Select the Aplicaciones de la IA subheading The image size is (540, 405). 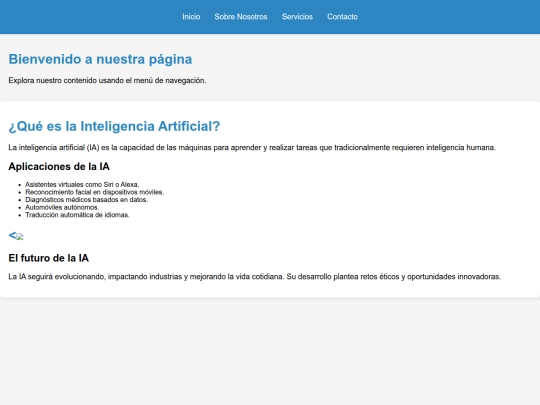point(59,166)
